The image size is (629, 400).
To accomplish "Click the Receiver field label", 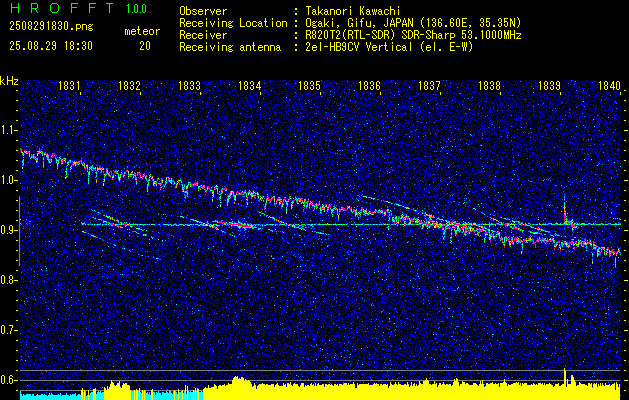I will tap(203, 35).
